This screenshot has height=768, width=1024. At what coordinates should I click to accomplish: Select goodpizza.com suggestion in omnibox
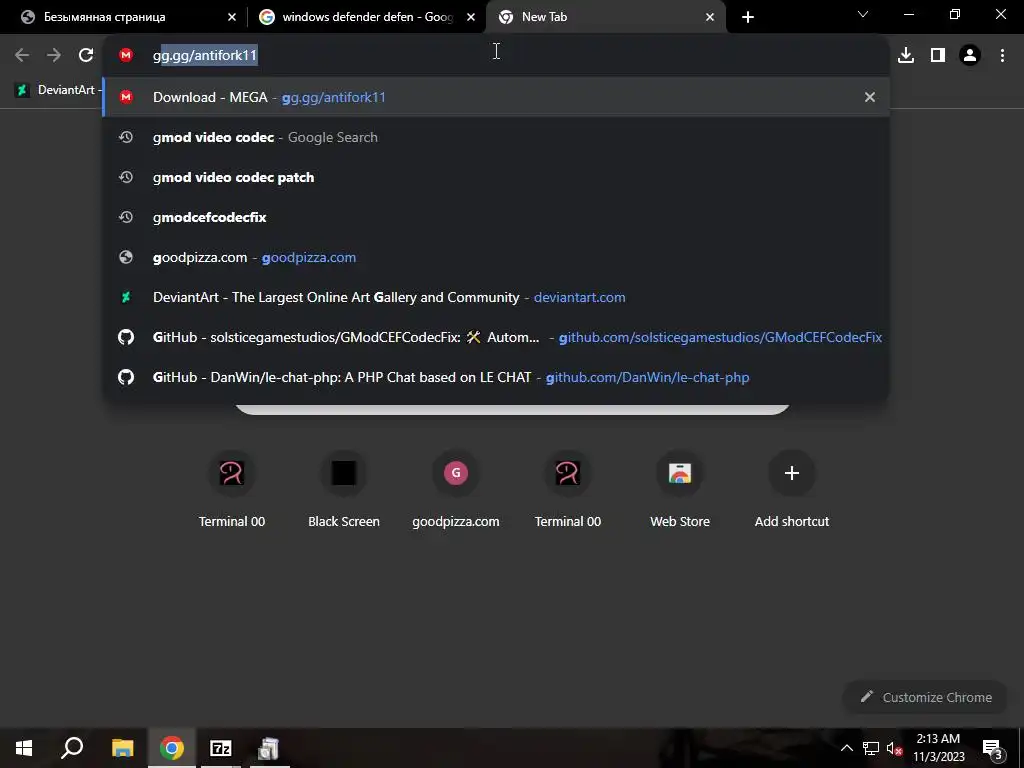pyautogui.click(x=496, y=257)
